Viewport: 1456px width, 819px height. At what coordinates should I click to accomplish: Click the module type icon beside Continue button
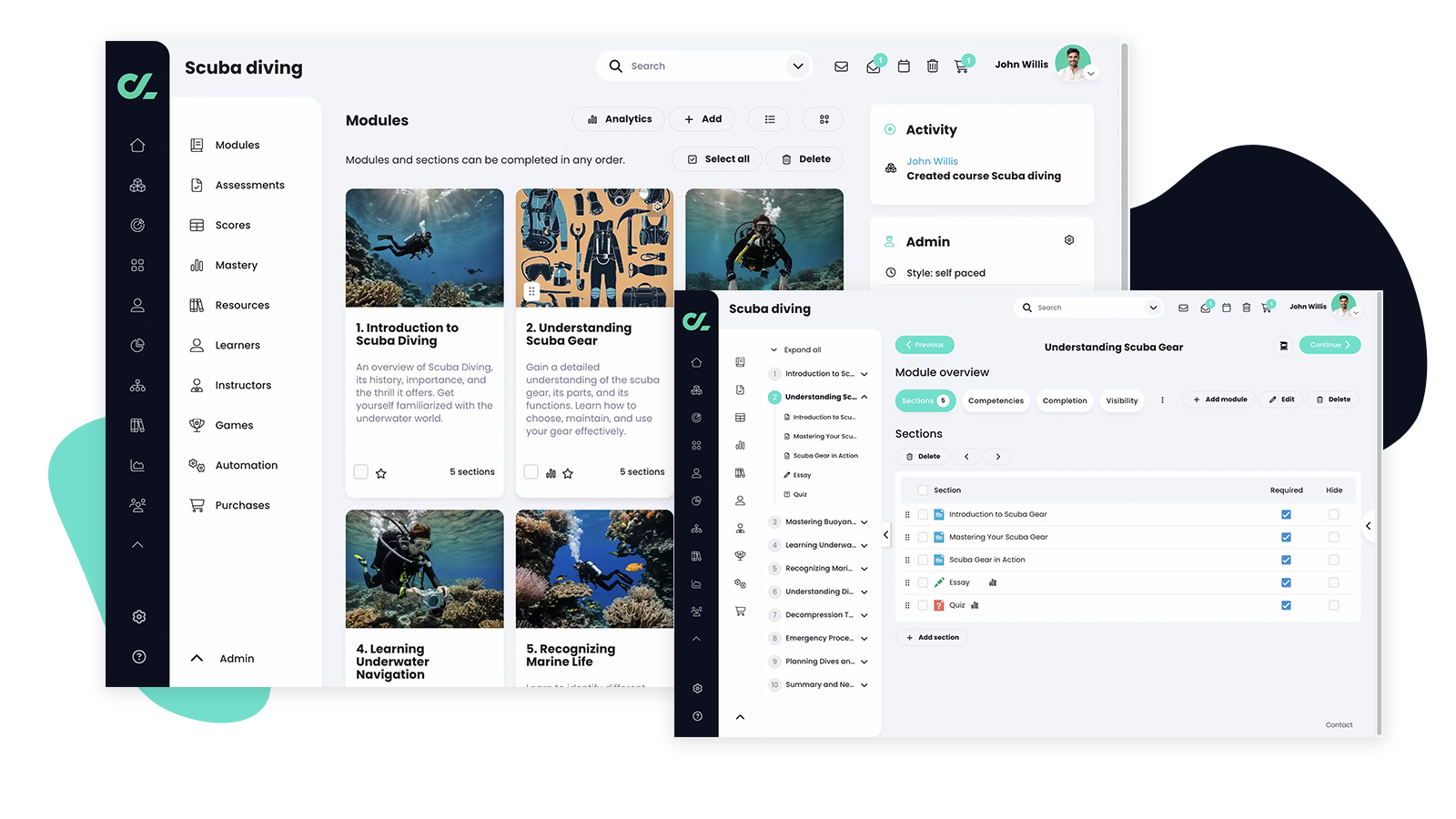pyautogui.click(x=1284, y=346)
